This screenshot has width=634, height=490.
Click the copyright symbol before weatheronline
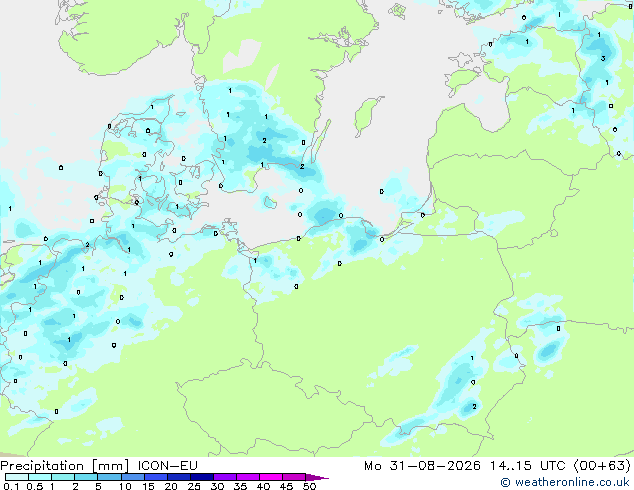coord(505,482)
